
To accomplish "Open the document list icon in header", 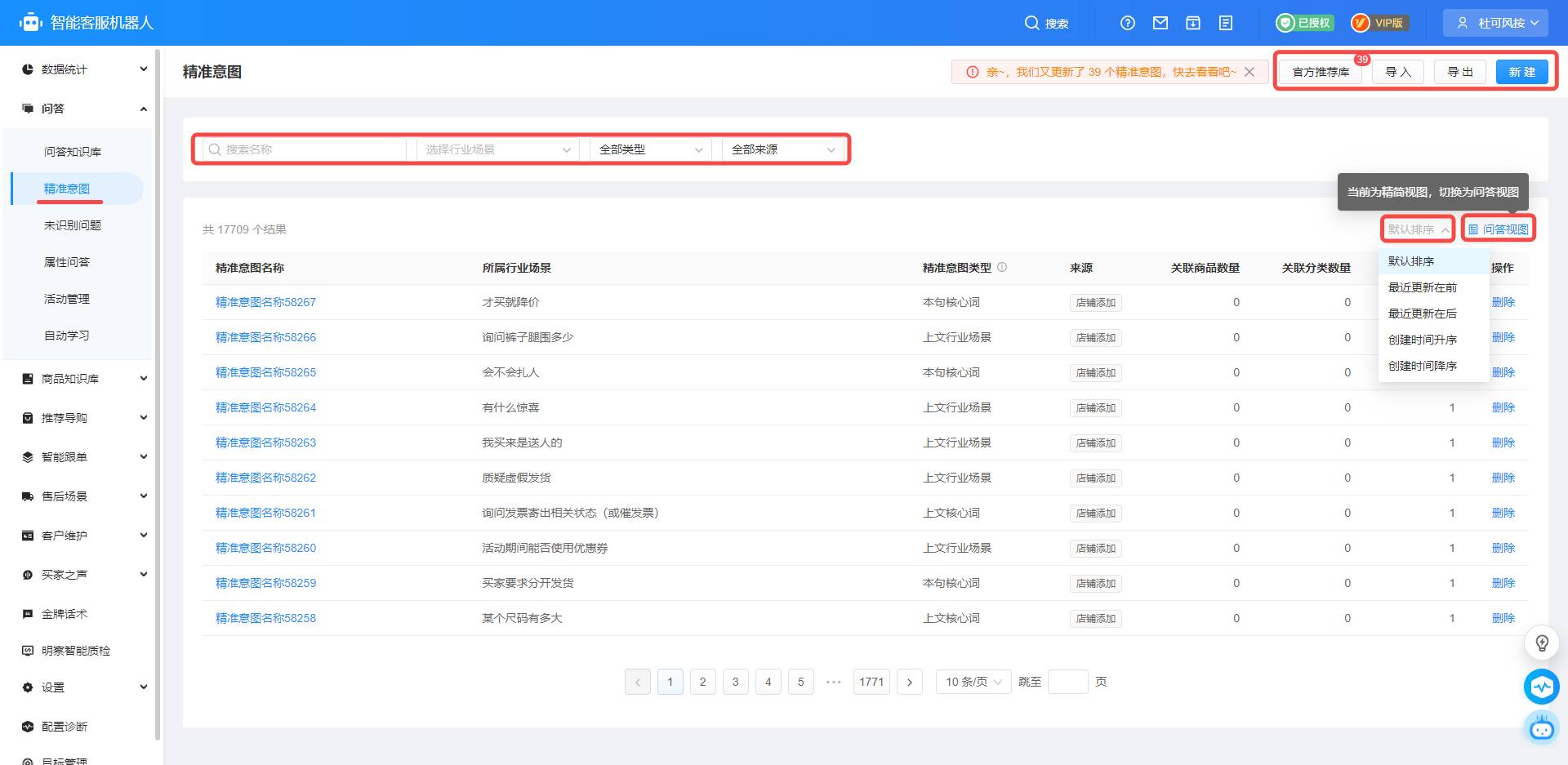I will coord(1226,23).
